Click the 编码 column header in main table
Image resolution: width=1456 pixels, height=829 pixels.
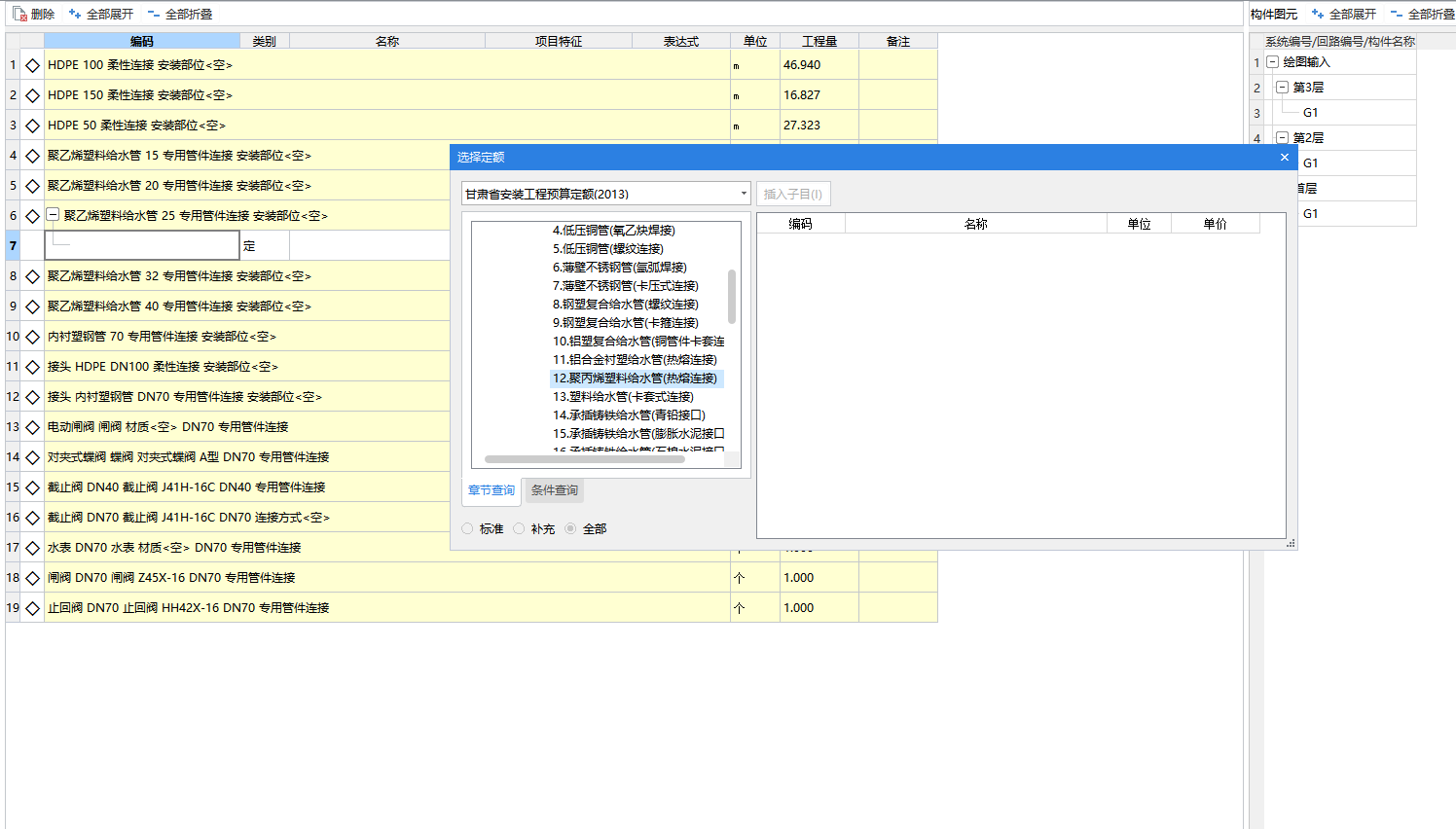(142, 41)
